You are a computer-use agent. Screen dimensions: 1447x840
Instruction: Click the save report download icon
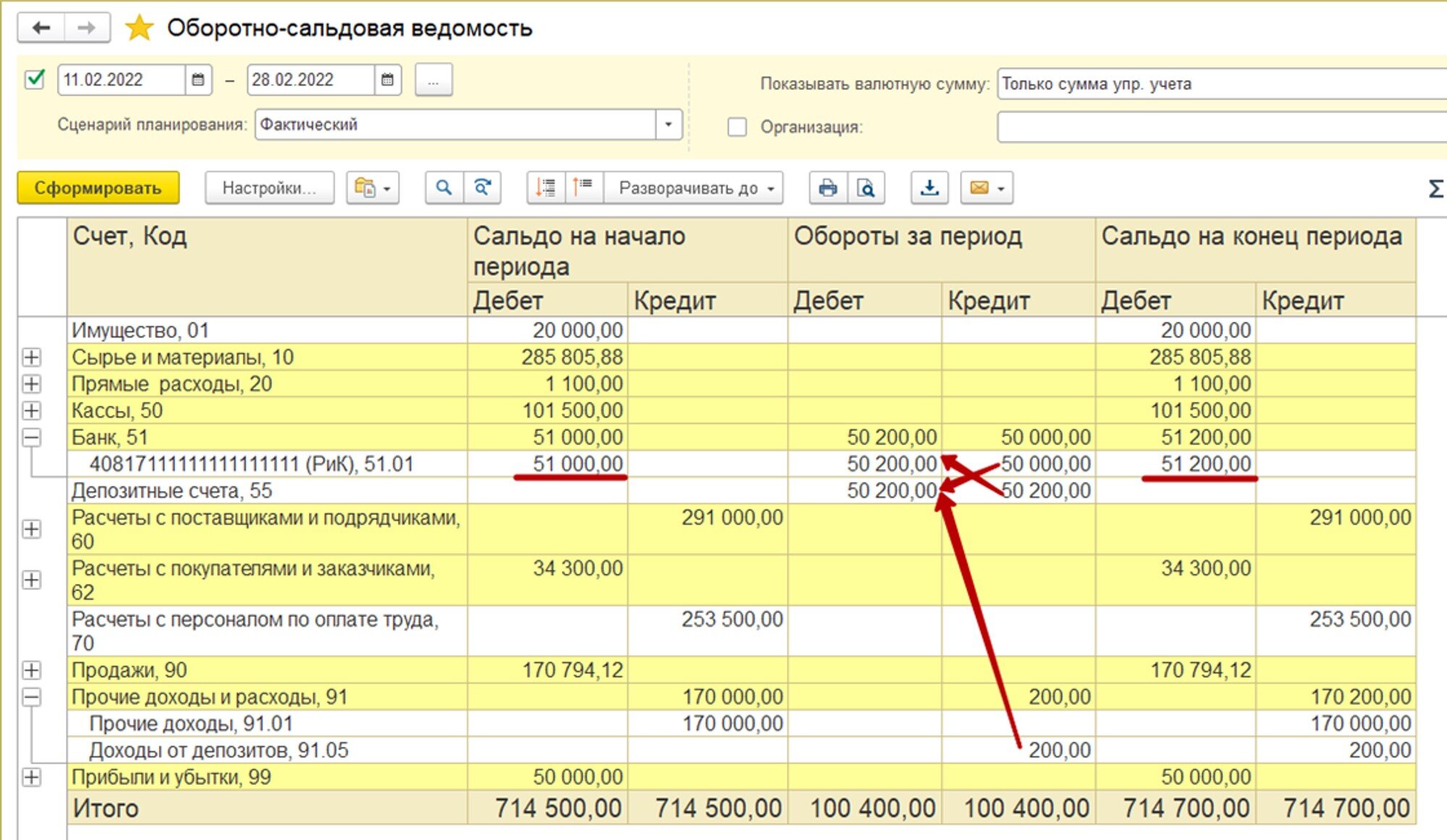pos(929,188)
